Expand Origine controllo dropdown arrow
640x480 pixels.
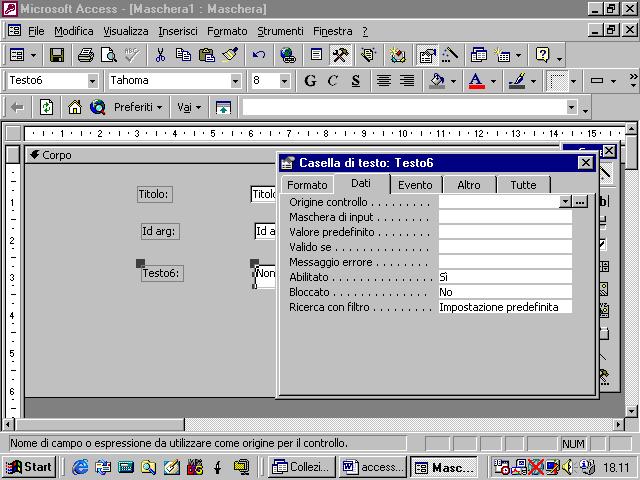point(565,202)
